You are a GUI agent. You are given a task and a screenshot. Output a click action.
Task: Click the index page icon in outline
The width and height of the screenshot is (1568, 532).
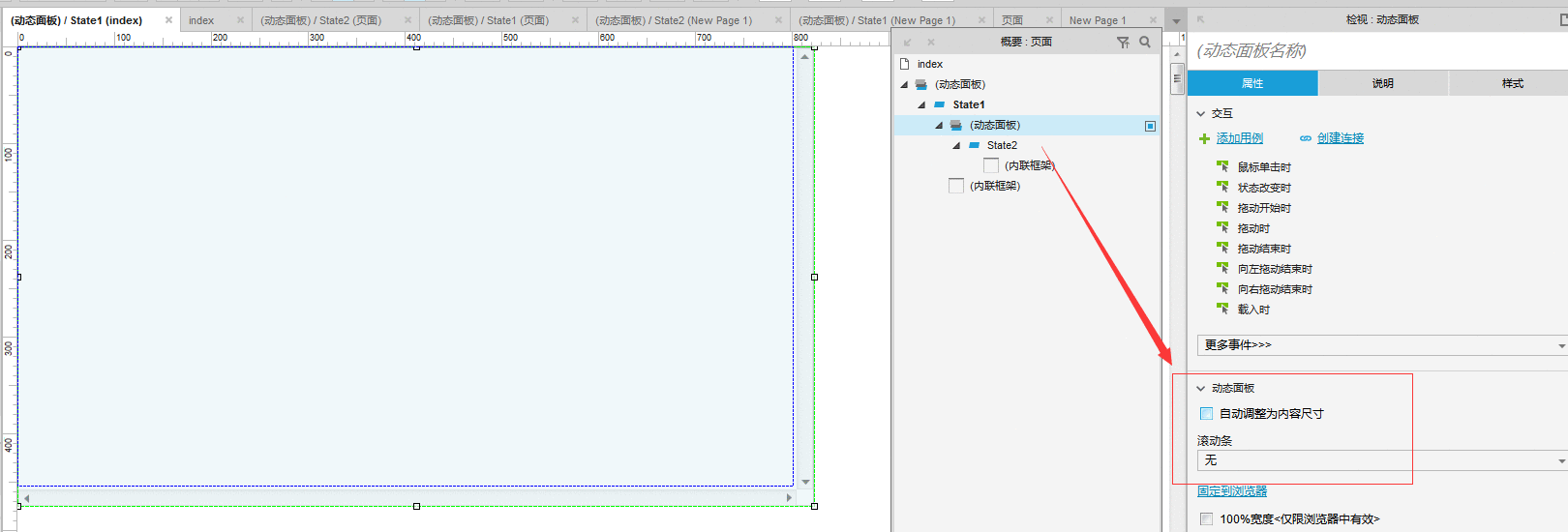tap(905, 64)
